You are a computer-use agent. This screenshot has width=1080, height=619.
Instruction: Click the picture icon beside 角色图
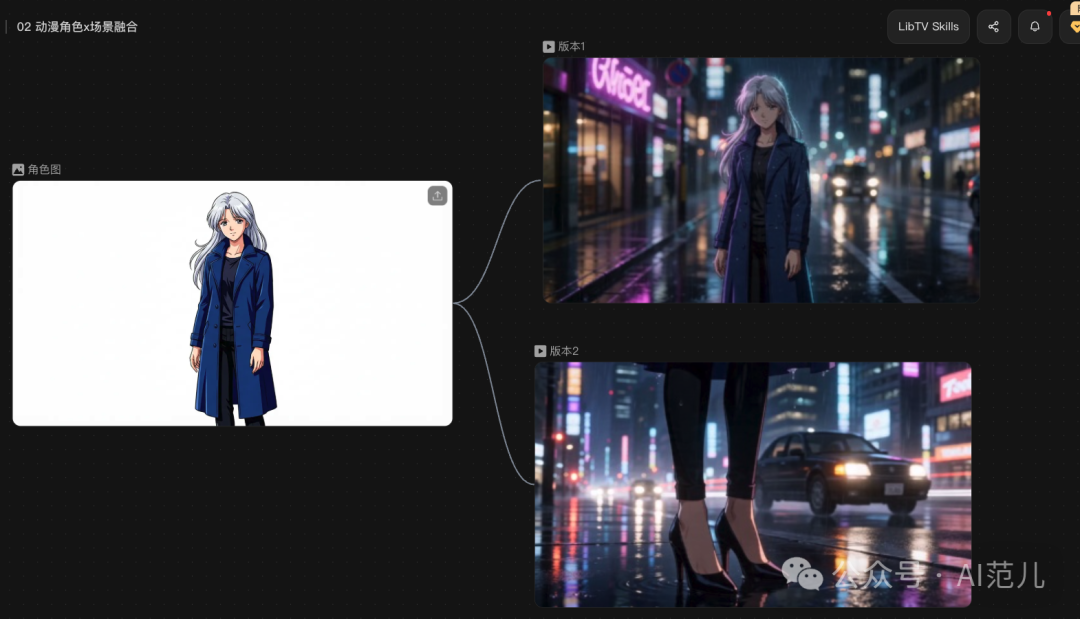(18, 170)
